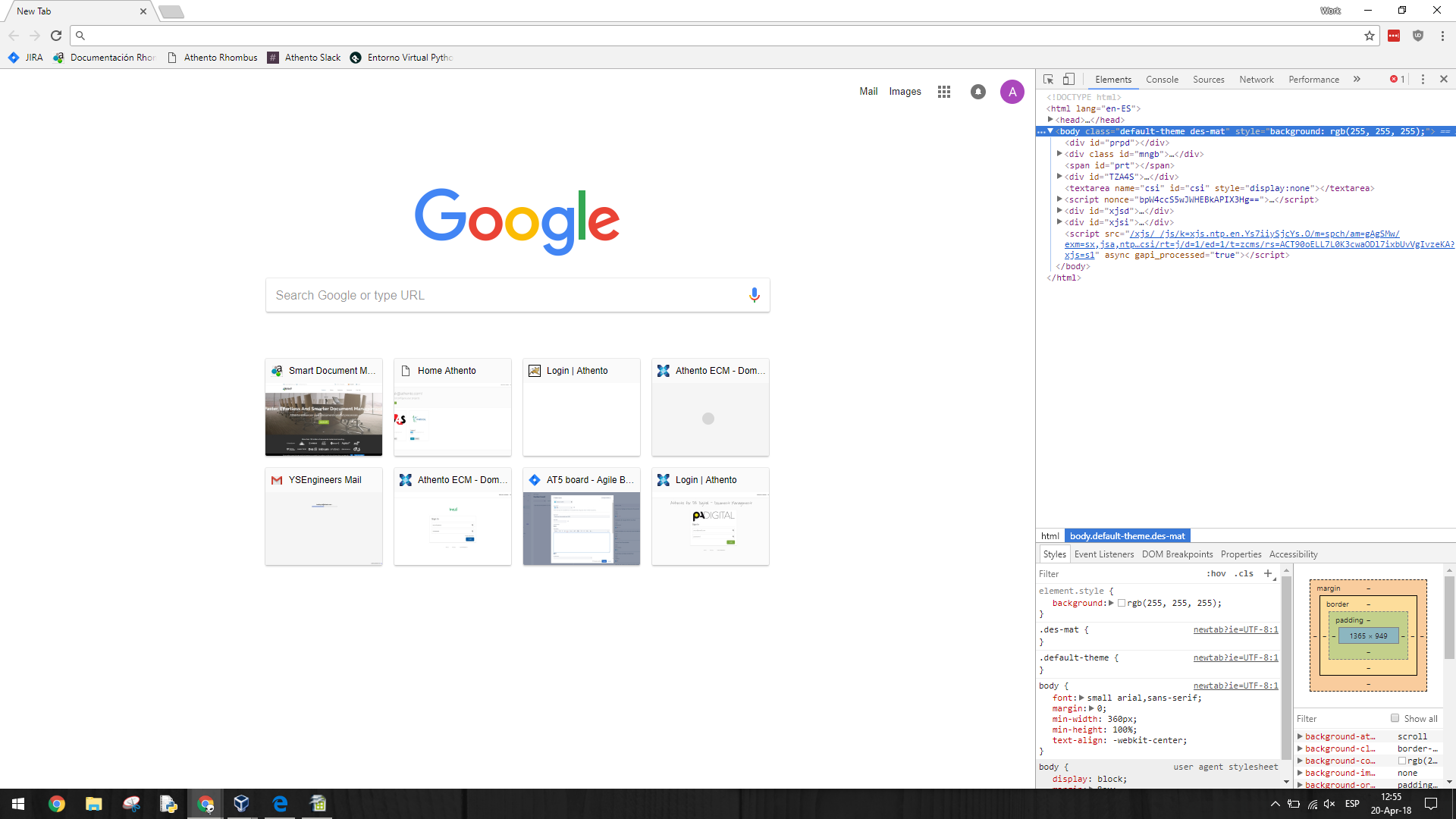This screenshot has height=819, width=1456.
Task: Toggle the device toolbar in DevTools
Action: (x=1068, y=79)
